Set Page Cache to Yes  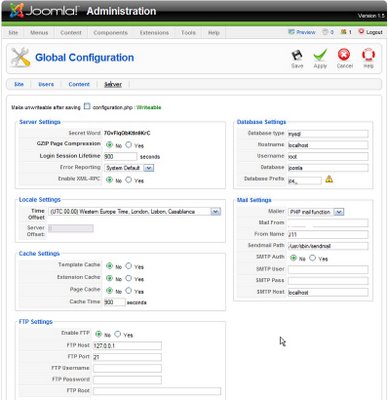point(129,290)
